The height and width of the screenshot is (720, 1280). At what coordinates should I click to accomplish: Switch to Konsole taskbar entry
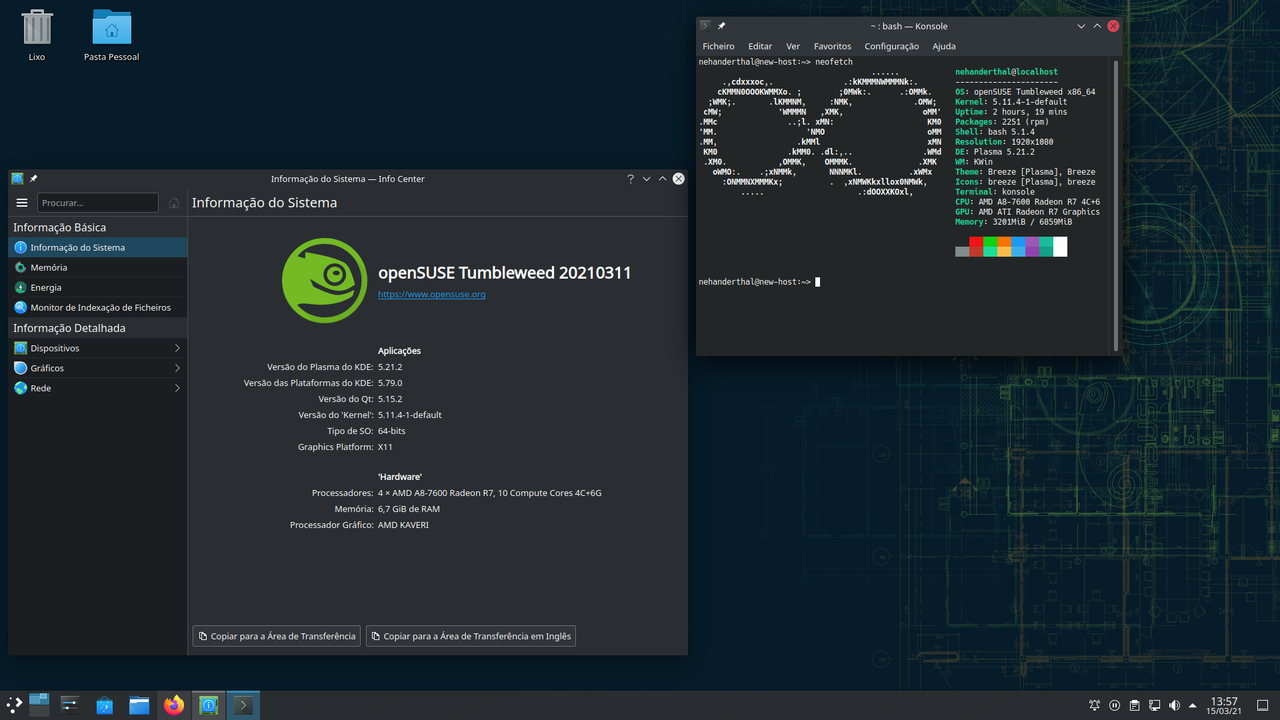point(243,705)
